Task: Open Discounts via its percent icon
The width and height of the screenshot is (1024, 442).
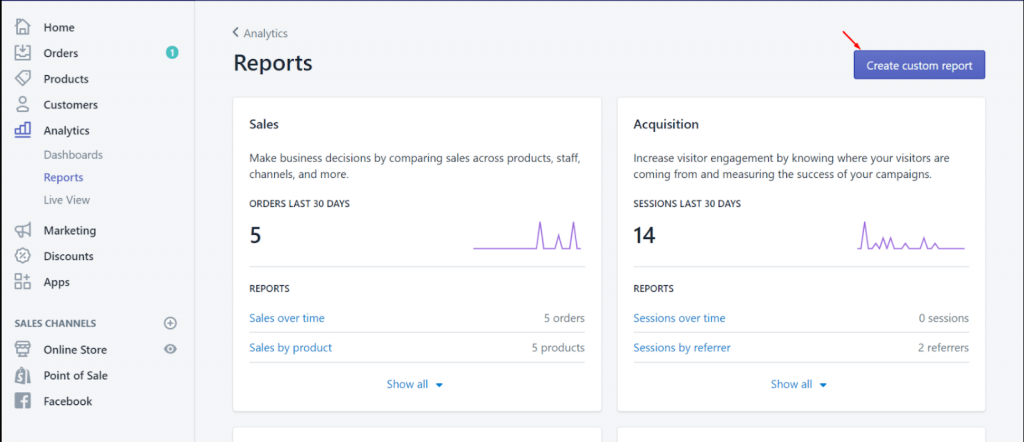Action: tap(23, 256)
